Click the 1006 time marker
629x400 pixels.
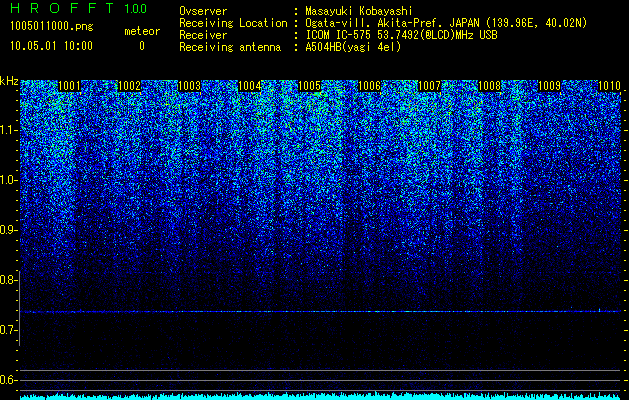(x=369, y=86)
